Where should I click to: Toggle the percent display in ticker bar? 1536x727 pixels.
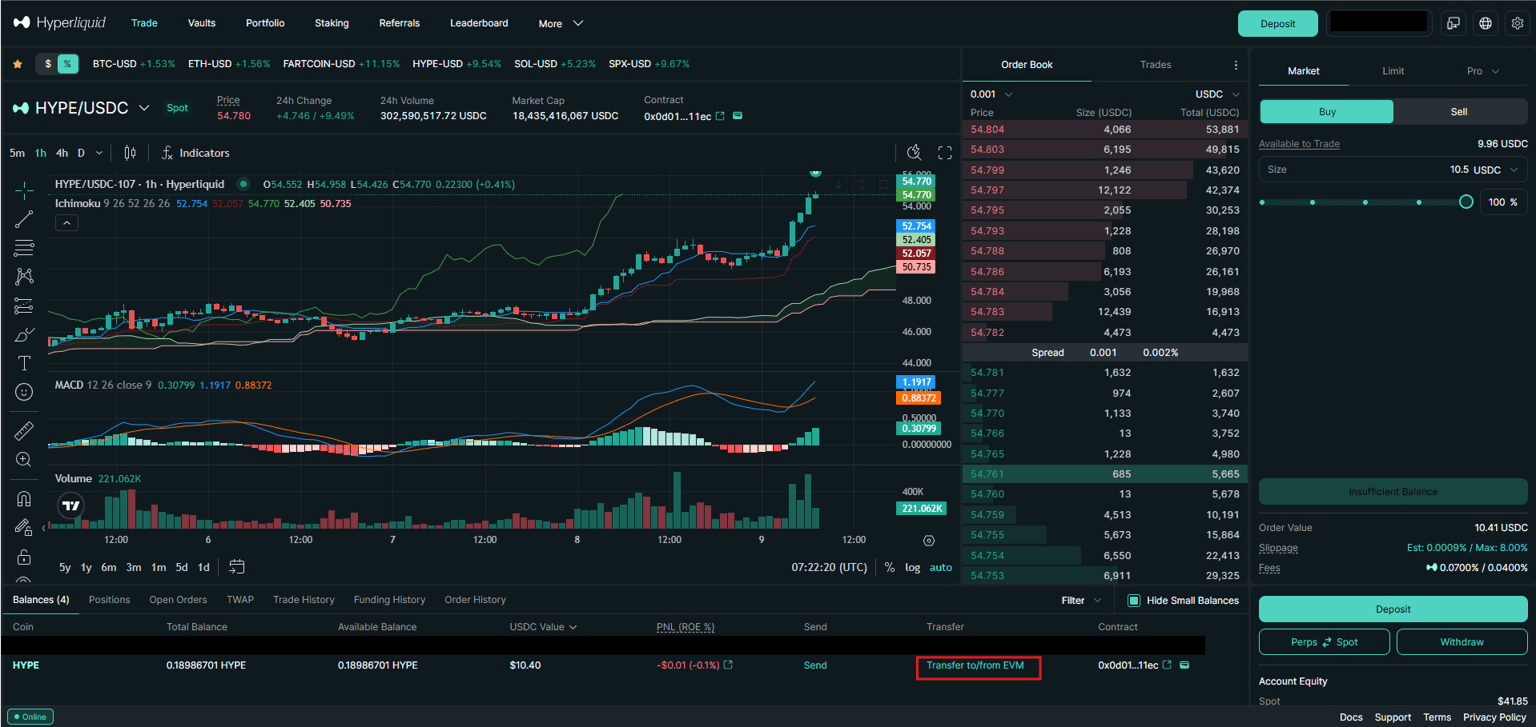click(68, 64)
